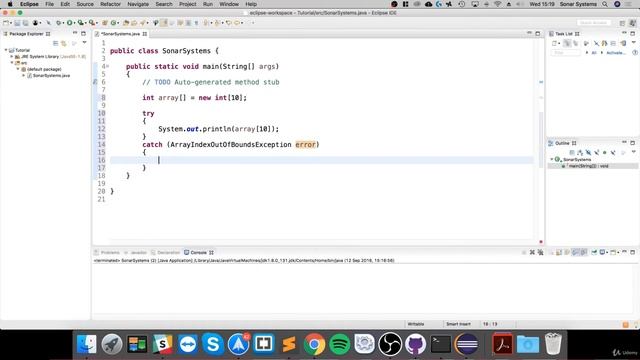Click the orange status bar icon
The height and width of the screenshot is (360, 640).
625,324
